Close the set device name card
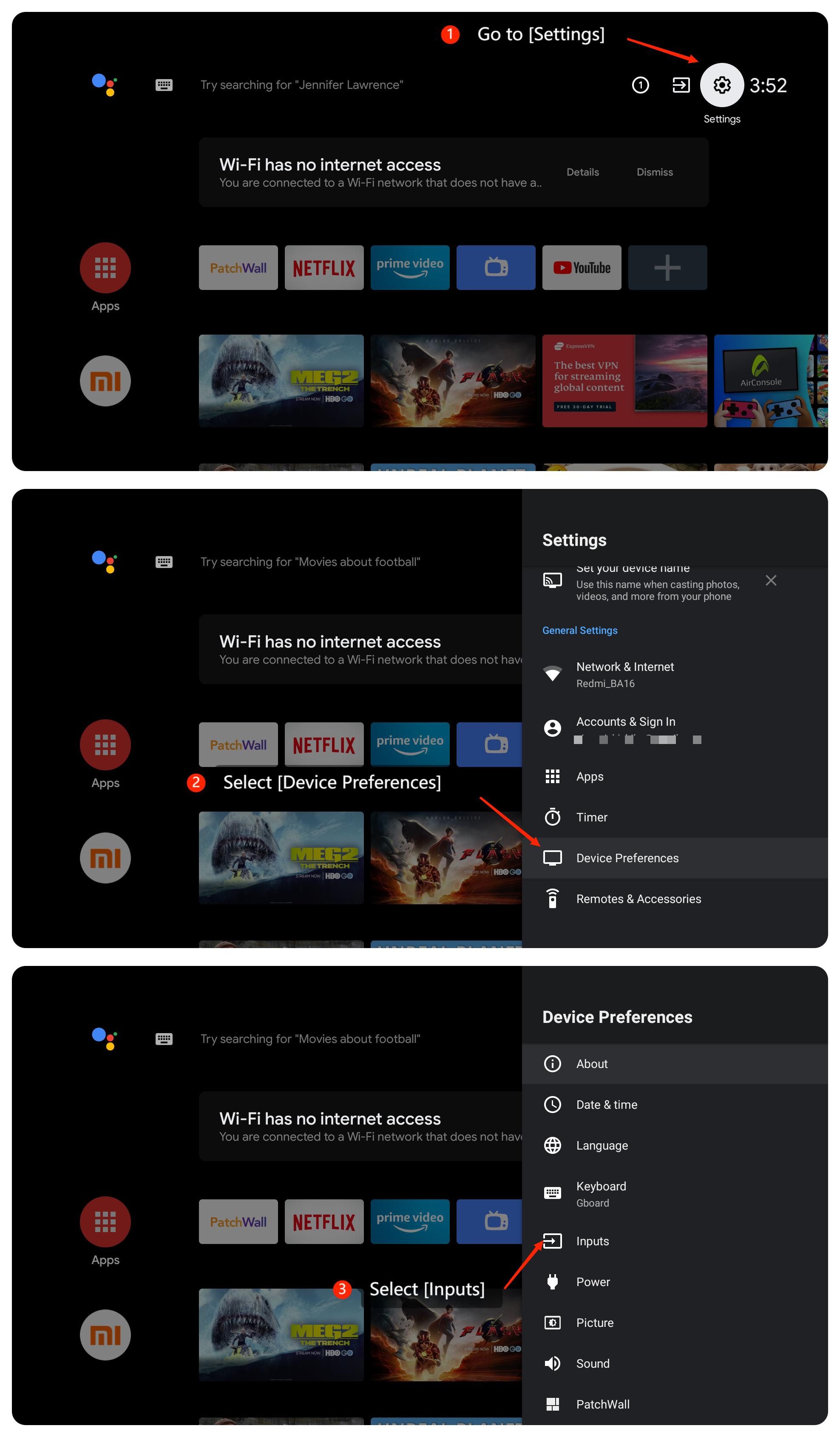The image size is (840, 1437). pyautogui.click(x=770, y=580)
